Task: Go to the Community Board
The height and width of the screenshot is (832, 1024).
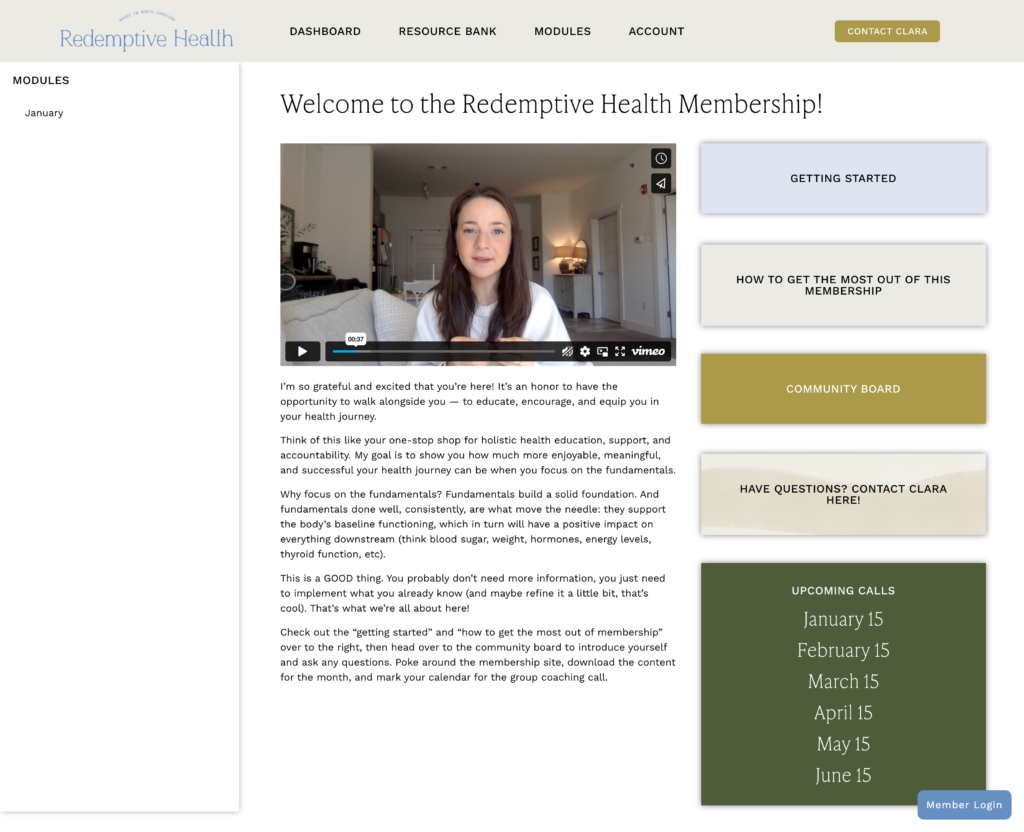Action: tap(843, 389)
